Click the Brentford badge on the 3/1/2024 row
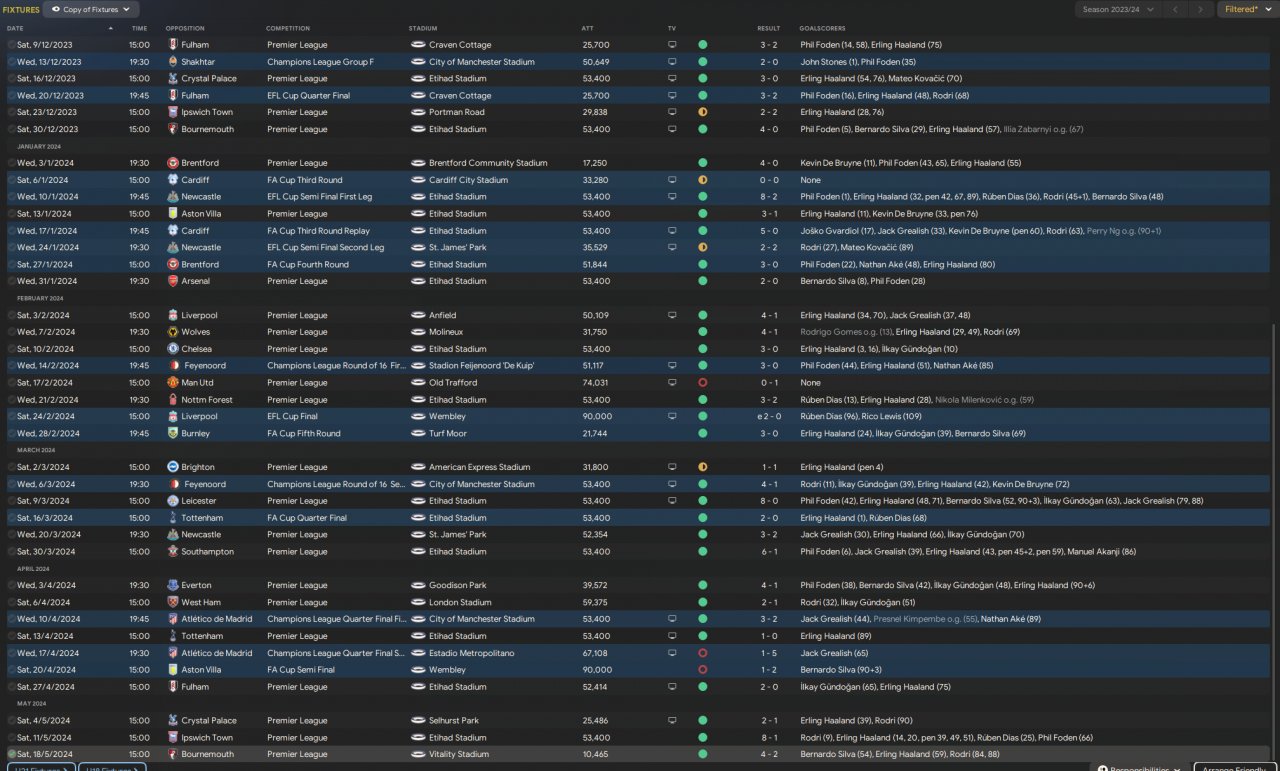1280x771 pixels. point(173,163)
